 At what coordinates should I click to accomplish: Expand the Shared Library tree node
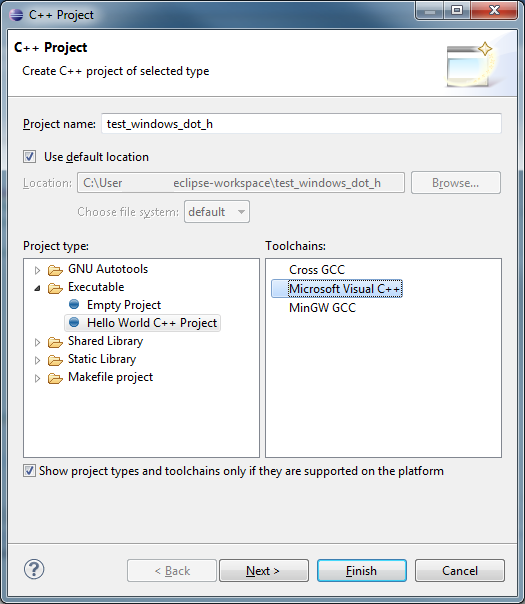tap(37, 342)
